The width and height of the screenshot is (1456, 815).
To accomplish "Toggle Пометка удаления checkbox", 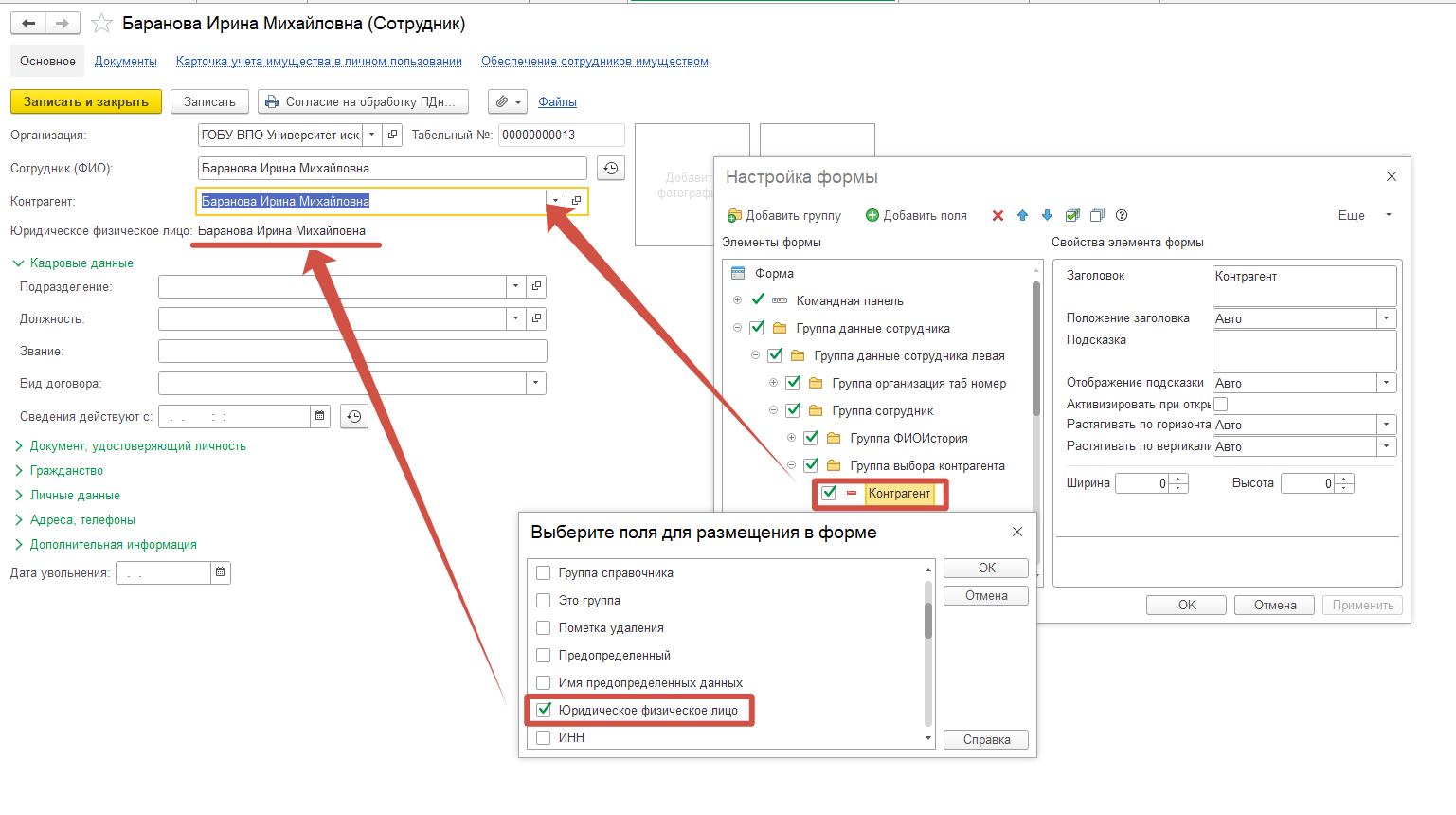I will pos(544,627).
